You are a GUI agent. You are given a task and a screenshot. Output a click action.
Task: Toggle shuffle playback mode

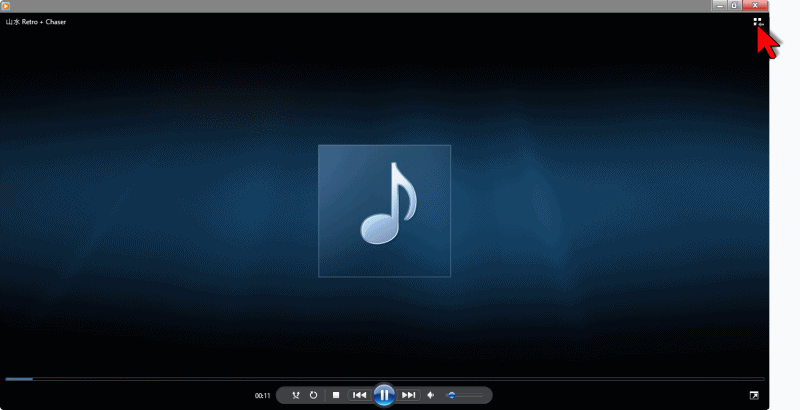click(295, 395)
